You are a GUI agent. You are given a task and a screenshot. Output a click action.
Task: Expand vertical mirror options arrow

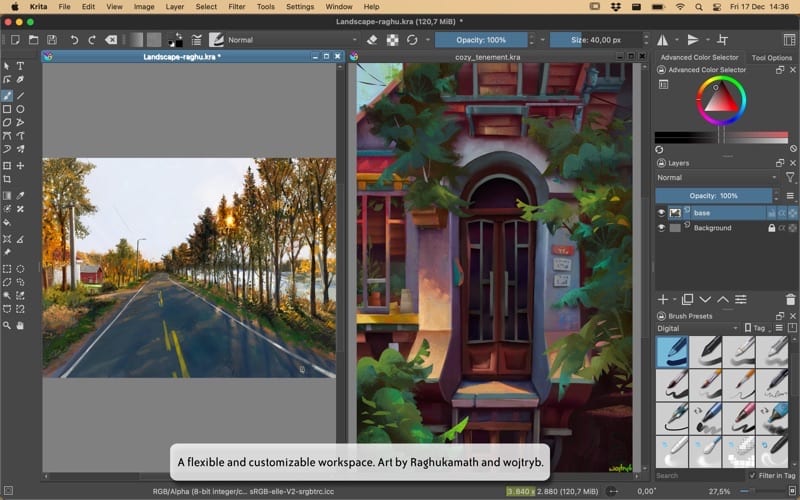tap(707, 40)
